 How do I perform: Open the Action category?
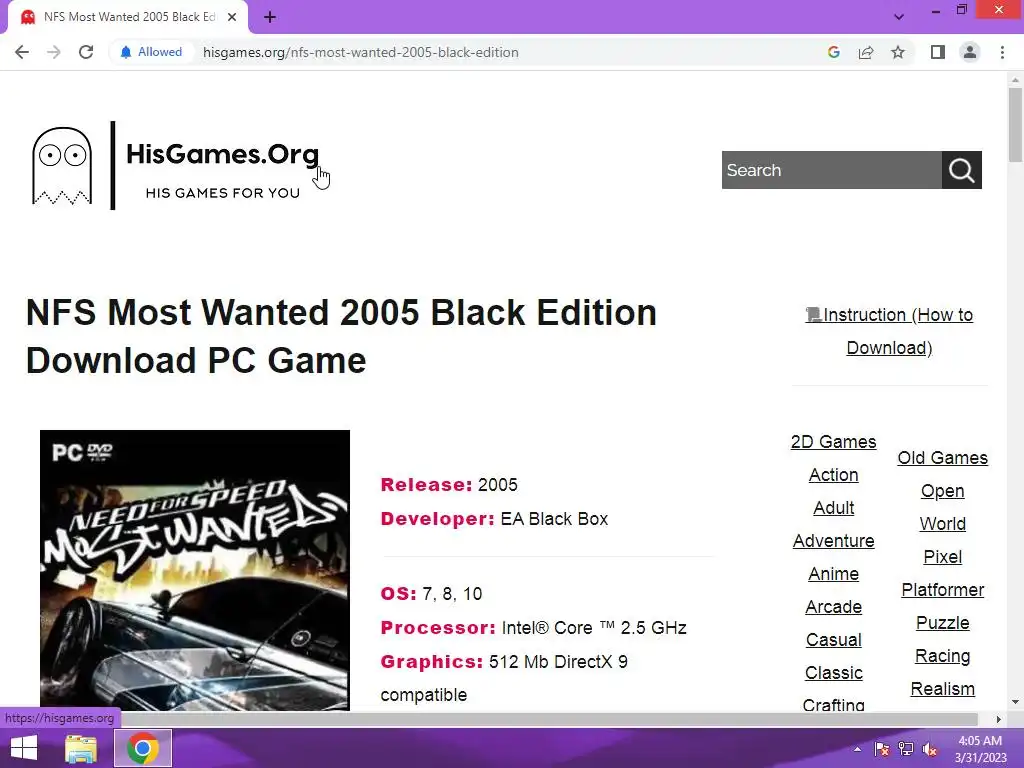833,475
